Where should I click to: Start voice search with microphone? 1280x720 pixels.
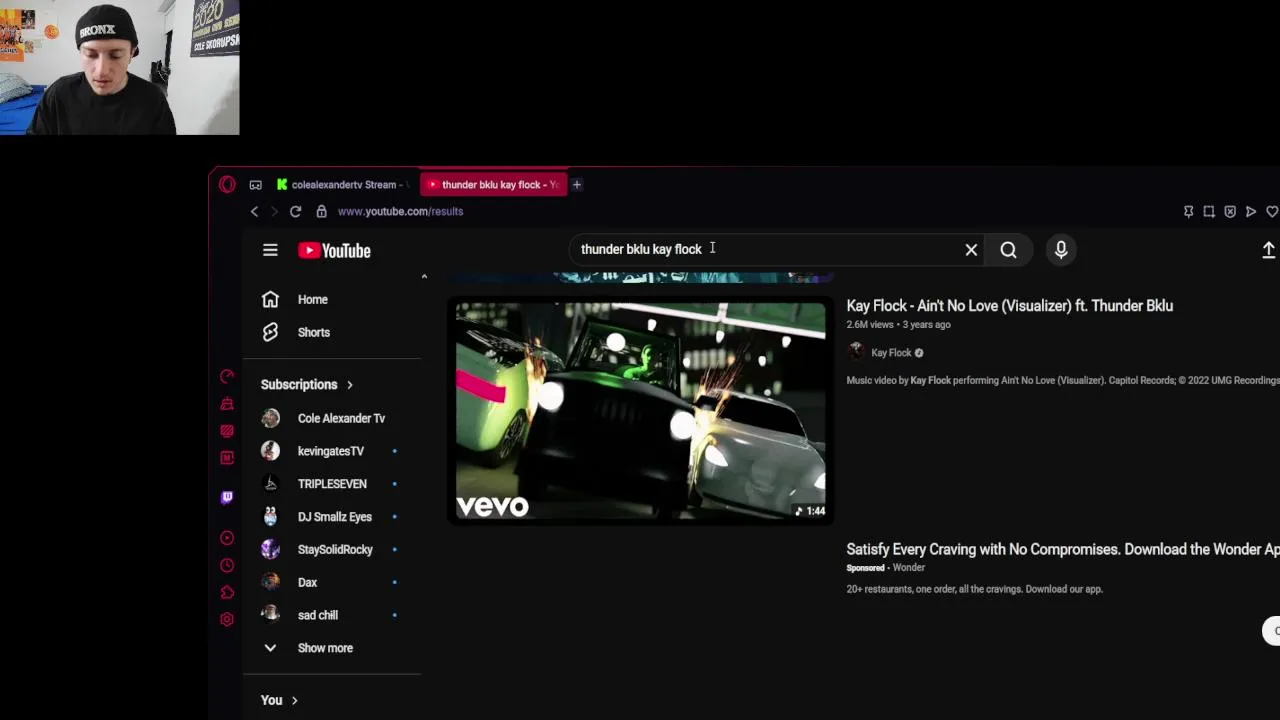[1061, 250]
